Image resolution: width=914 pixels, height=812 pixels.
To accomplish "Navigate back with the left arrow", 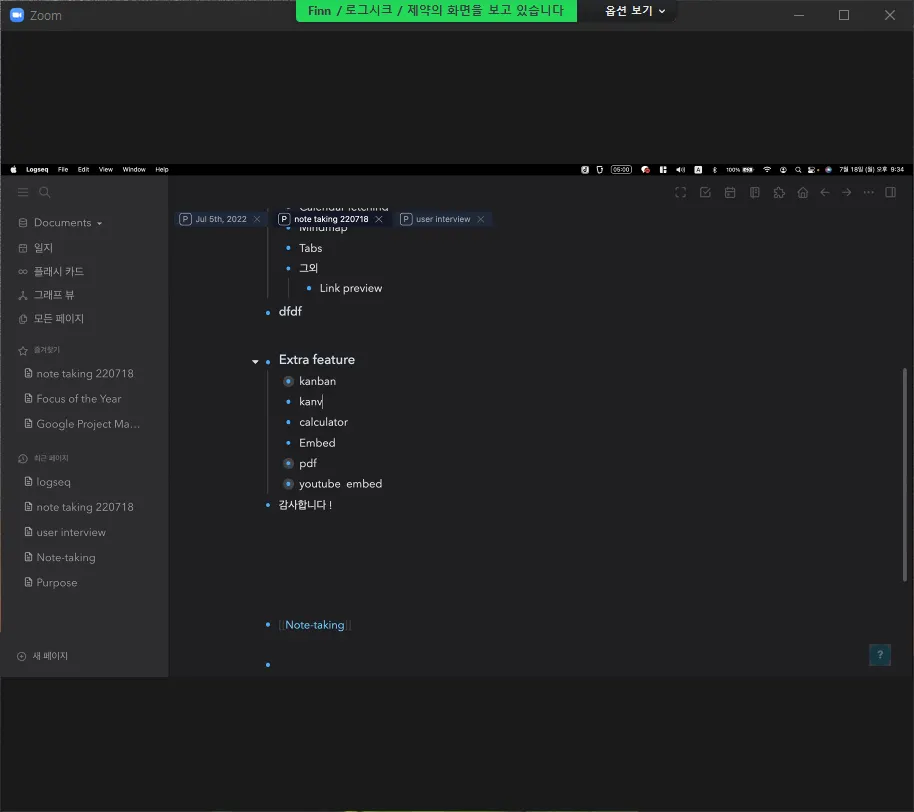I will pyautogui.click(x=825, y=192).
